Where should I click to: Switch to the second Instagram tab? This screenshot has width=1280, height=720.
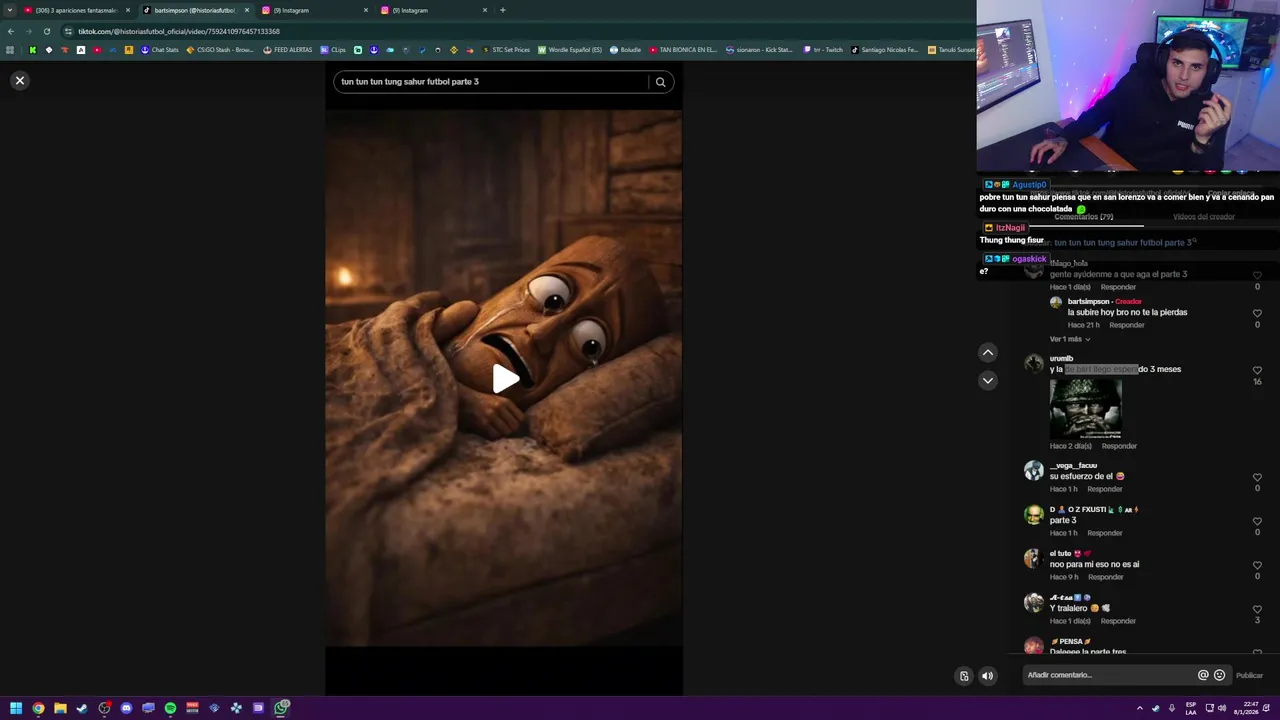click(433, 10)
